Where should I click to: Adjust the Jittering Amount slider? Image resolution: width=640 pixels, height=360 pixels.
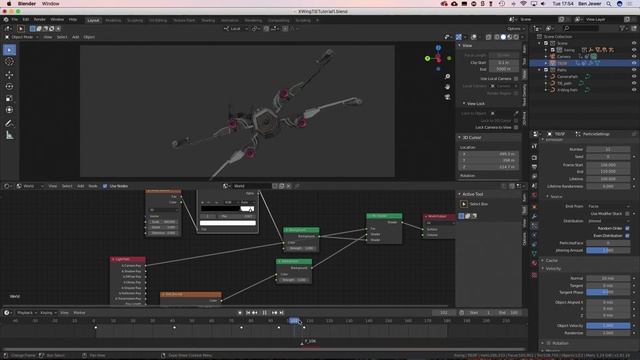click(608, 250)
